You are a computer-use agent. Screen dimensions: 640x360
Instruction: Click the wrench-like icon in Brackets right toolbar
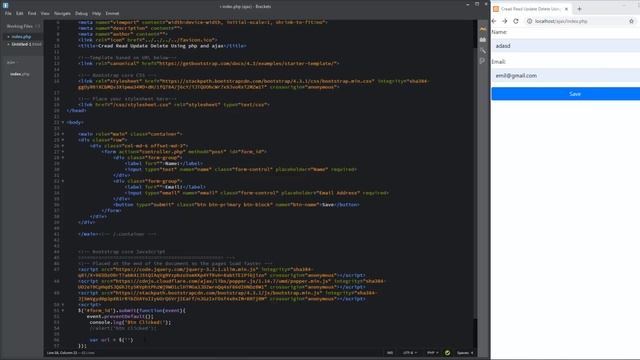pyautogui.click(x=483, y=51)
